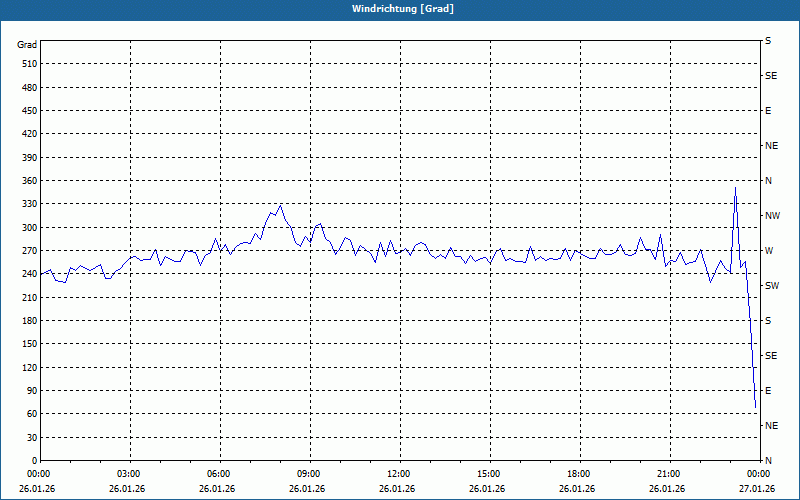Select the 18:00 time axis label

(x=579, y=474)
